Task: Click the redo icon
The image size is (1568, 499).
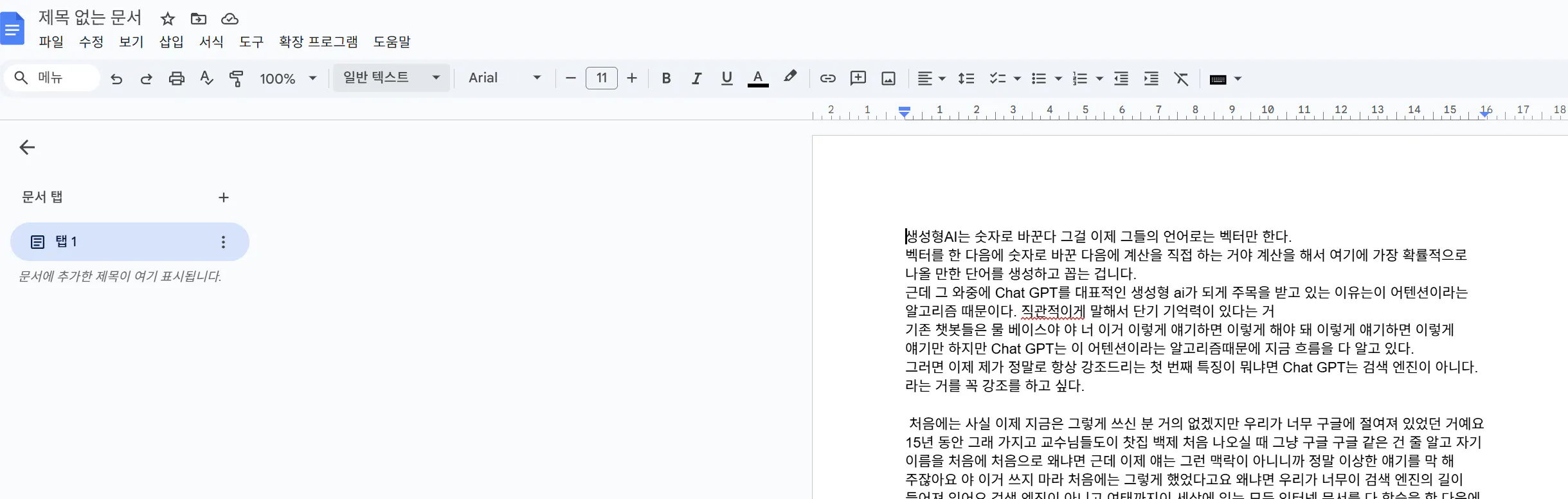Action: pyautogui.click(x=147, y=78)
